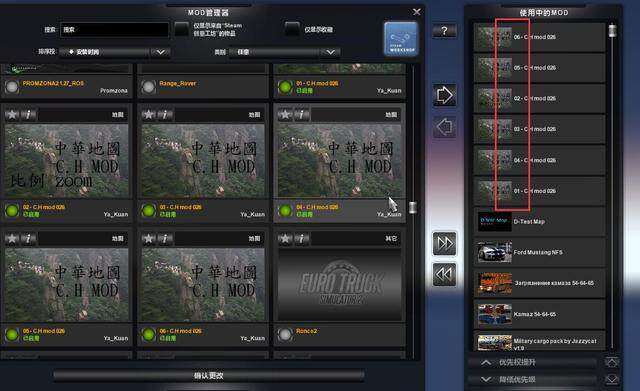This screenshot has height=391, width=640.
Task: Grab the active mods list scrollbar handle
Action: coord(612,31)
